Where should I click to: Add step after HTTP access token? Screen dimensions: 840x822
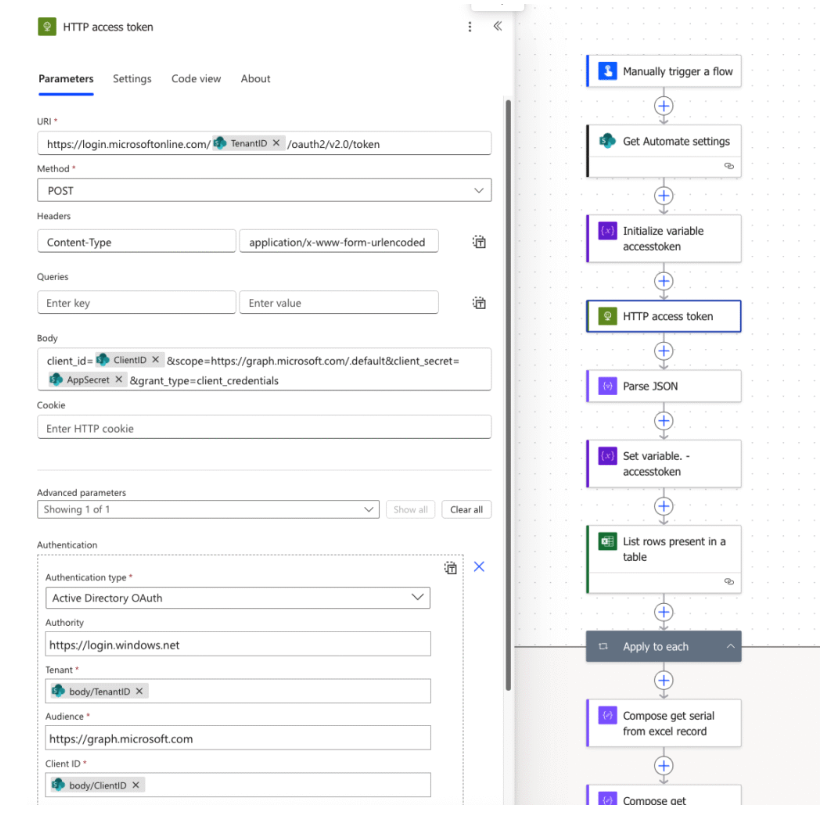tap(664, 351)
